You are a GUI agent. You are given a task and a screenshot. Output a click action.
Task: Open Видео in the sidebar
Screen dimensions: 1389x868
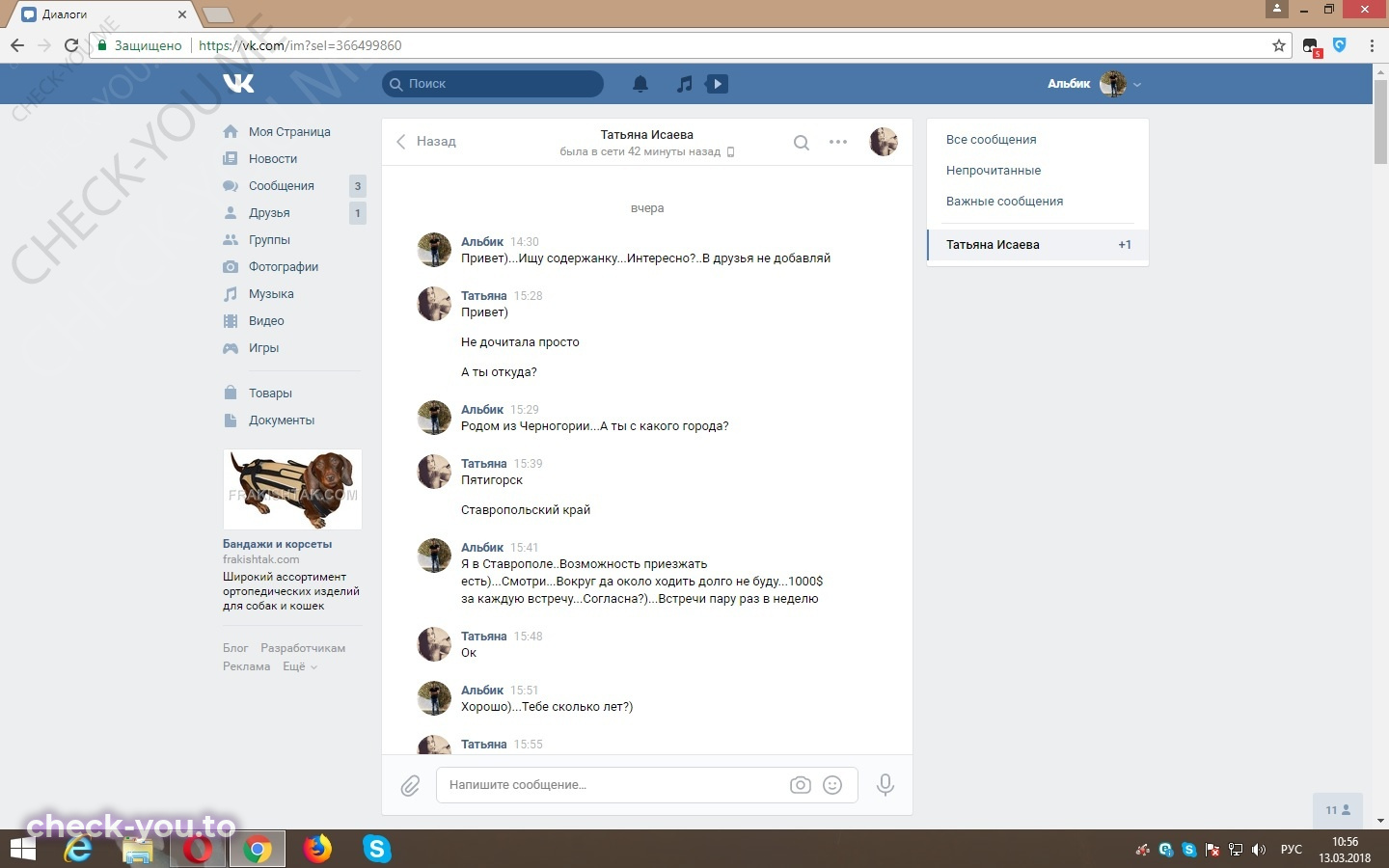266,321
